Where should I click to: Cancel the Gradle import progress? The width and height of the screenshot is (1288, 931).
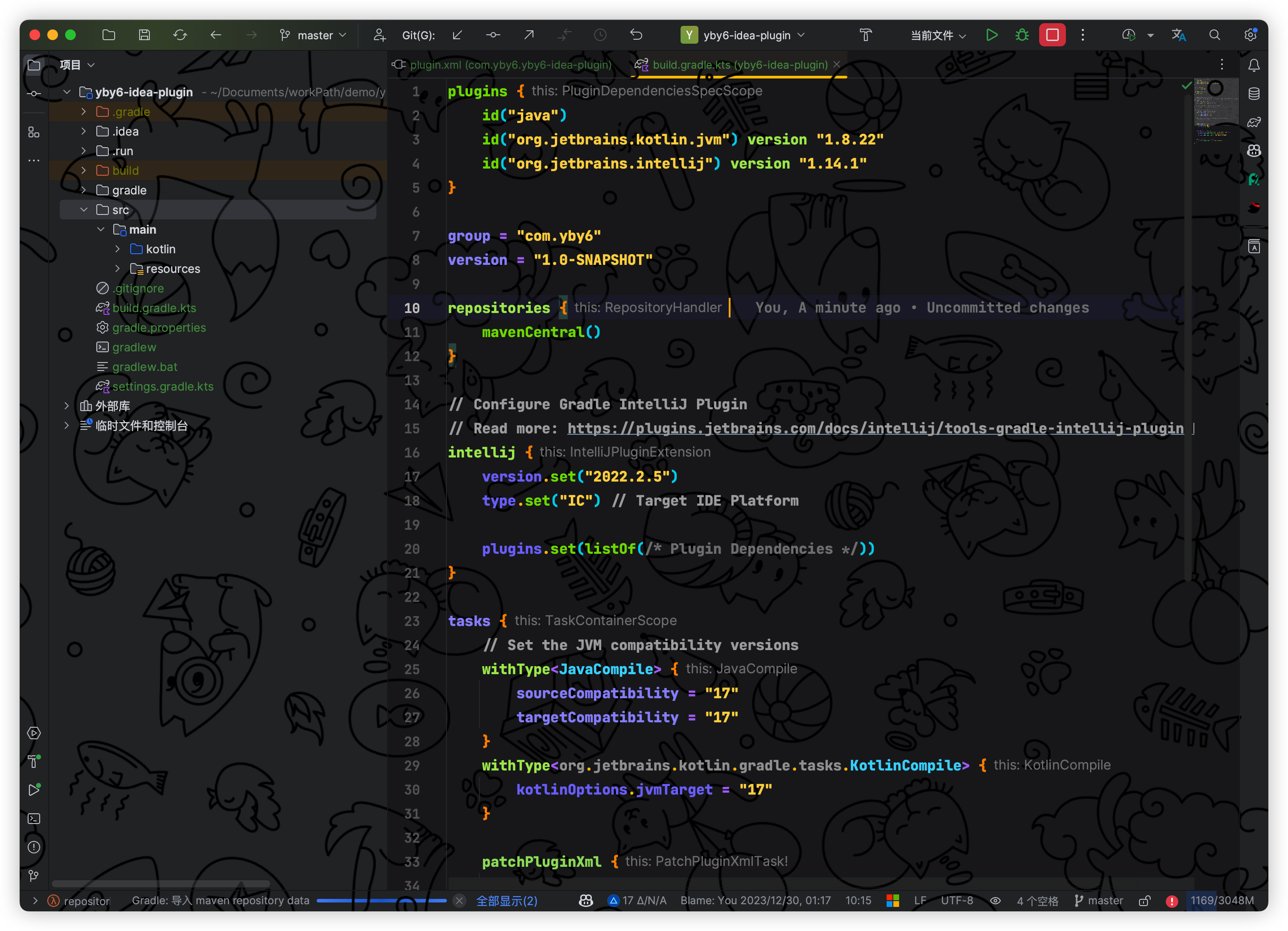(x=459, y=901)
